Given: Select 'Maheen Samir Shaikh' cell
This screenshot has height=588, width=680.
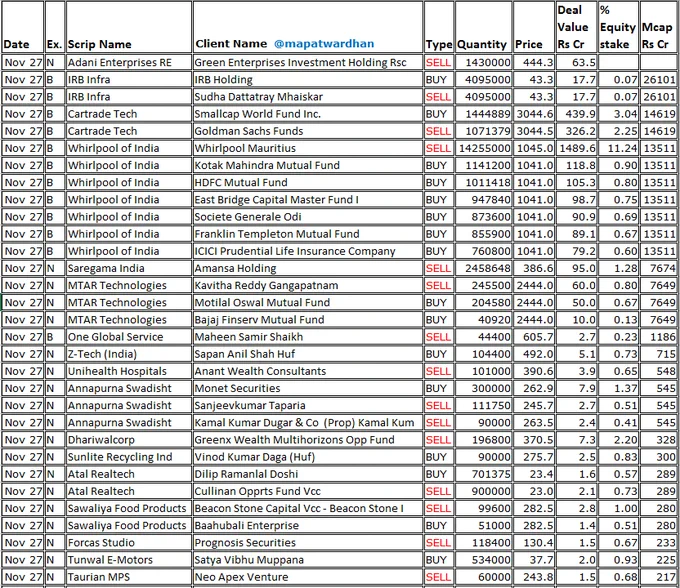Looking at the screenshot, I should tap(308, 337).
